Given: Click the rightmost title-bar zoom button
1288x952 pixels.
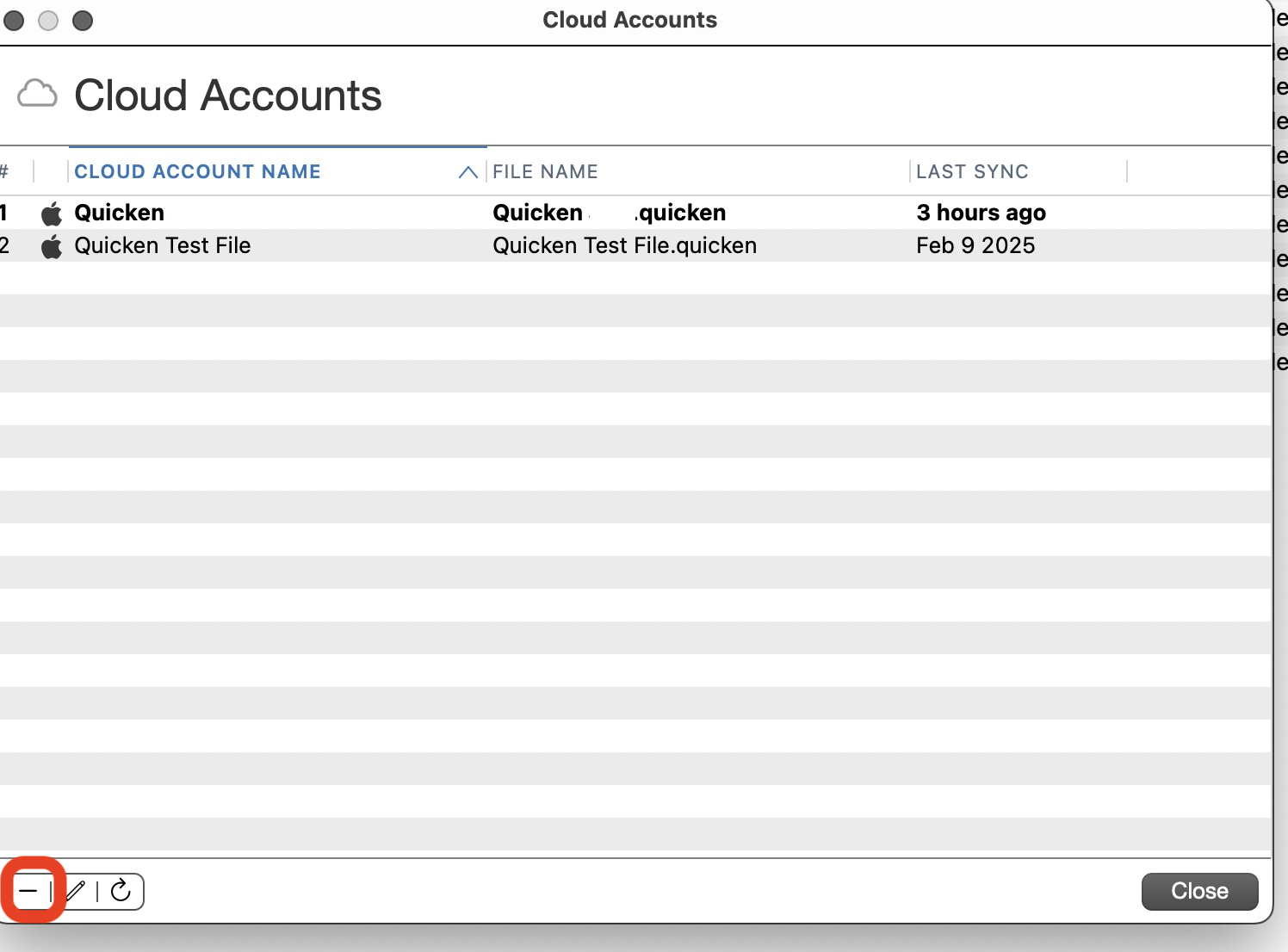Looking at the screenshot, I should pos(83,20).
